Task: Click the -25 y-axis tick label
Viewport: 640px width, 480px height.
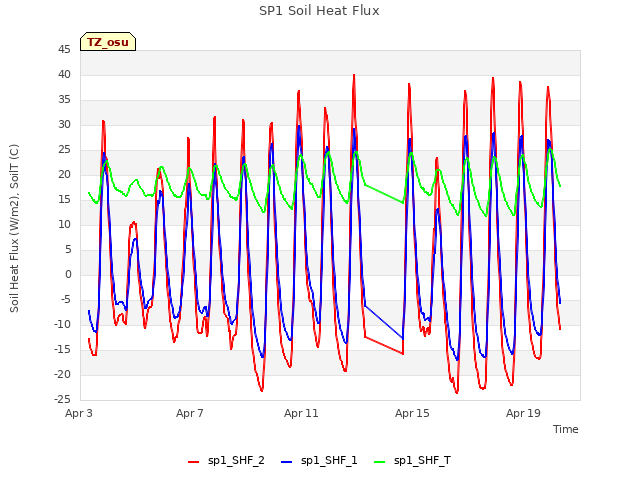Action: [x=62, y=399]
